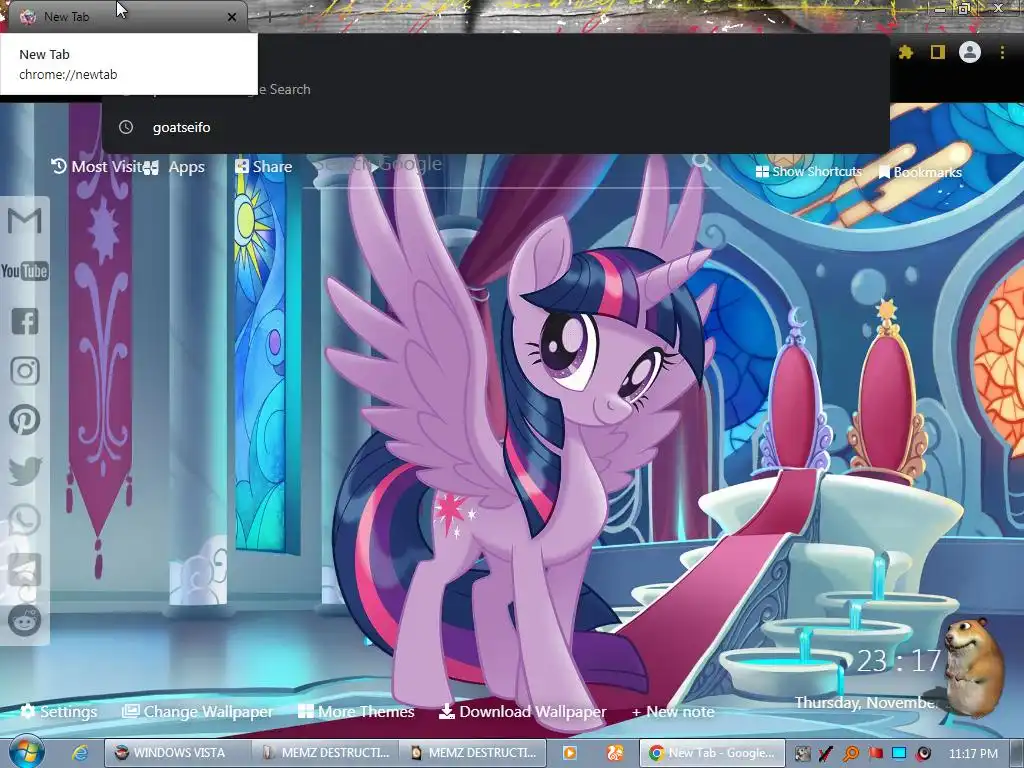
Task: Launch Internet Explorer from taskbar
Action: pos(80,753)
